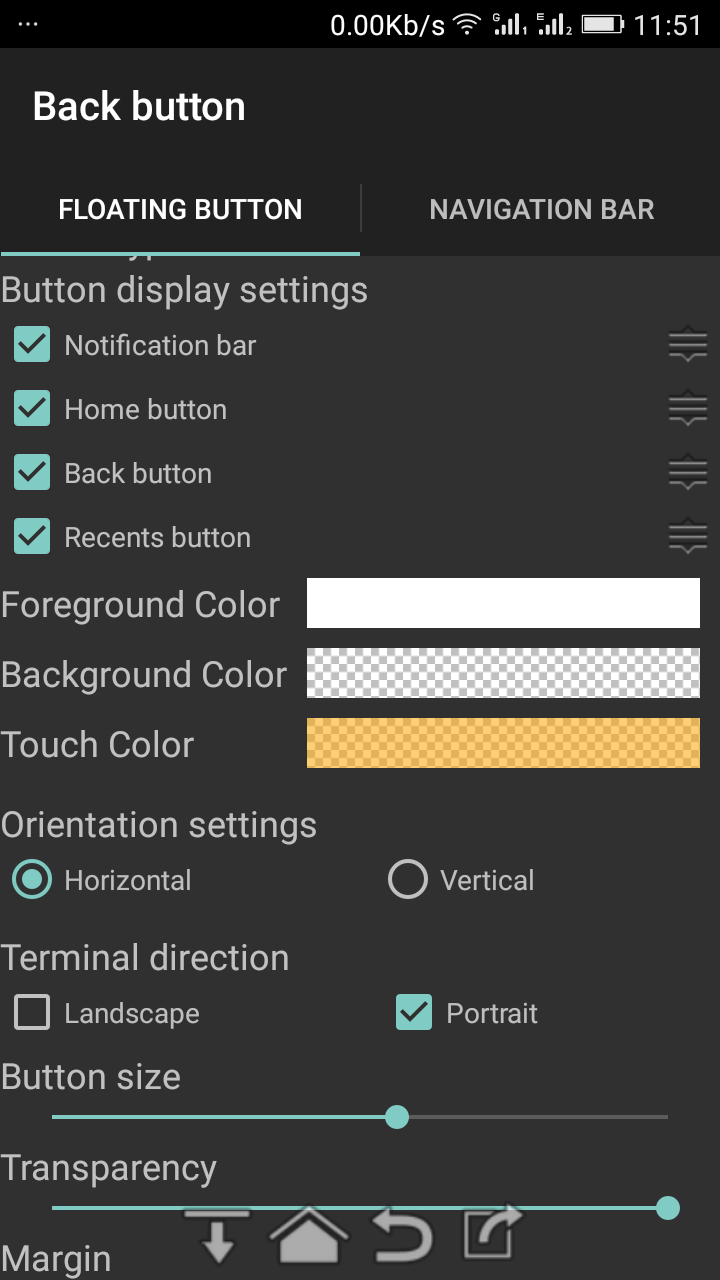Viewport: 720px width, 1280px height.
Task: Tap the floating recents icon
Action: coord(493,1232)
